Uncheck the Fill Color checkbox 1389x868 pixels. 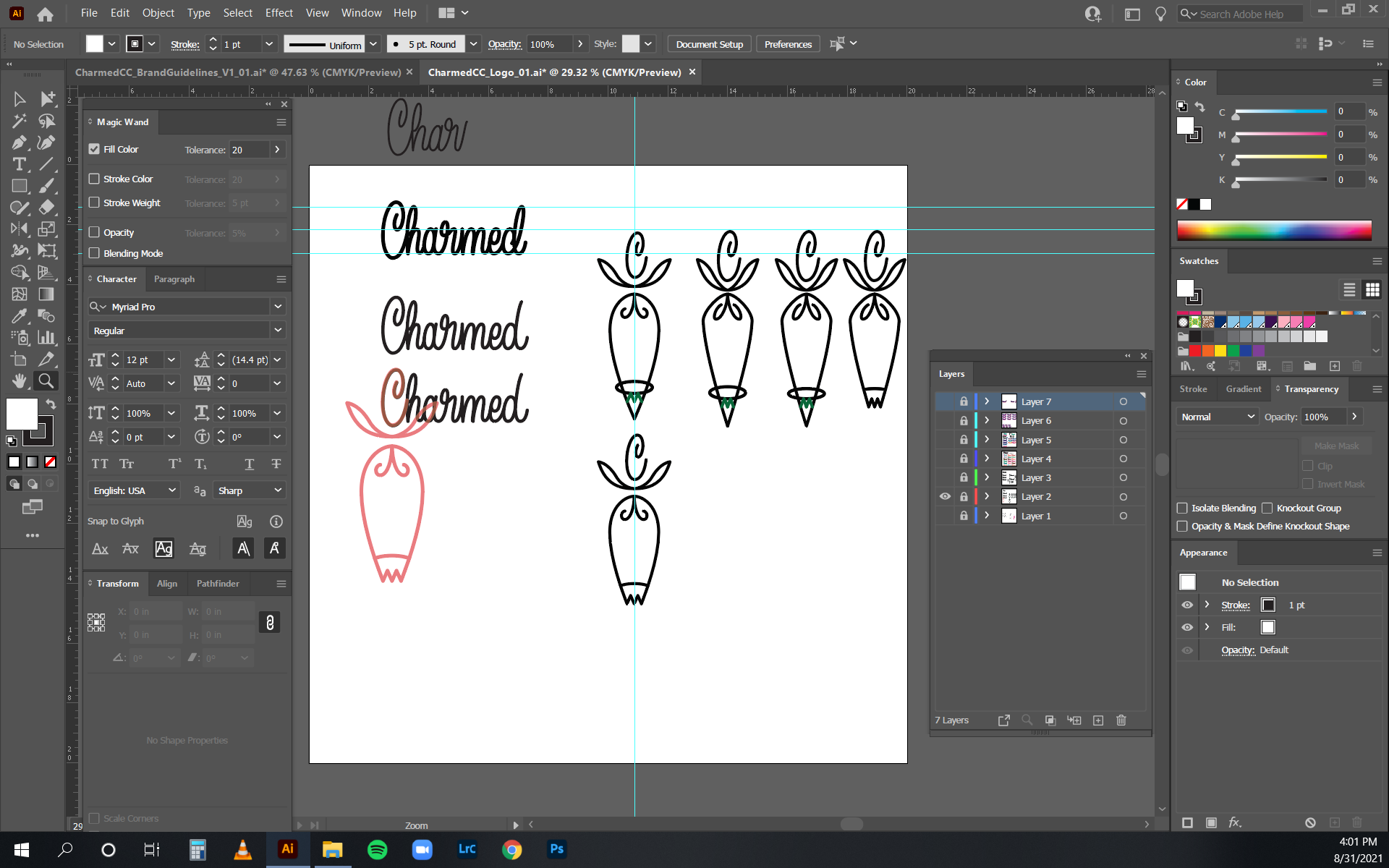click(x=94, y=149)
